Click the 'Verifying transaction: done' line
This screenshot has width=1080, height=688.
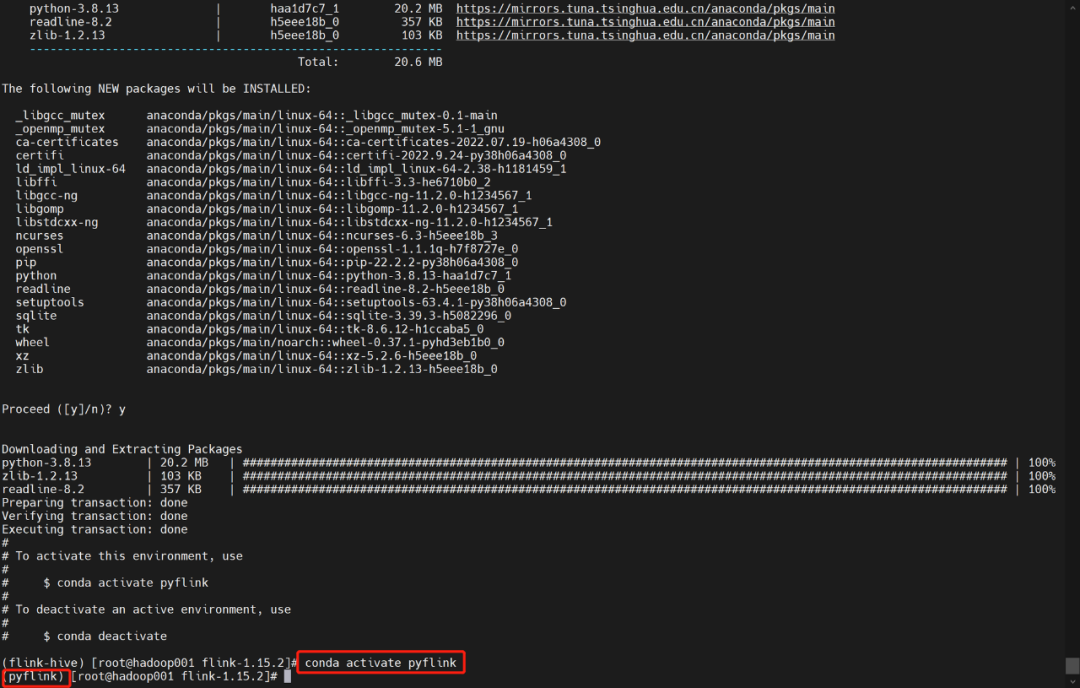coord(94,516)
